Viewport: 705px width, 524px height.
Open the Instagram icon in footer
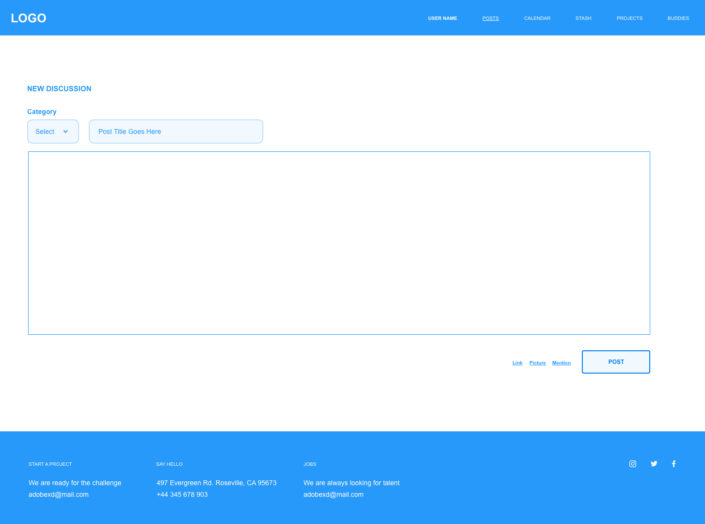tap(632, 464)
